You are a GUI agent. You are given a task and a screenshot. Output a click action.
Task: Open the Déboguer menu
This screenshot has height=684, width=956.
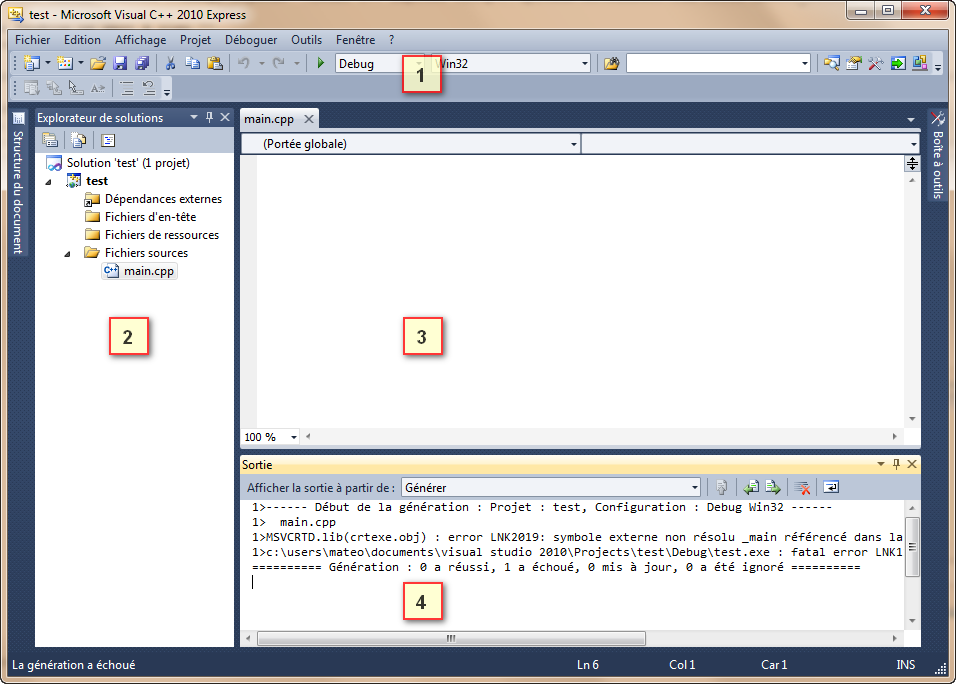[x=250, y=40]
